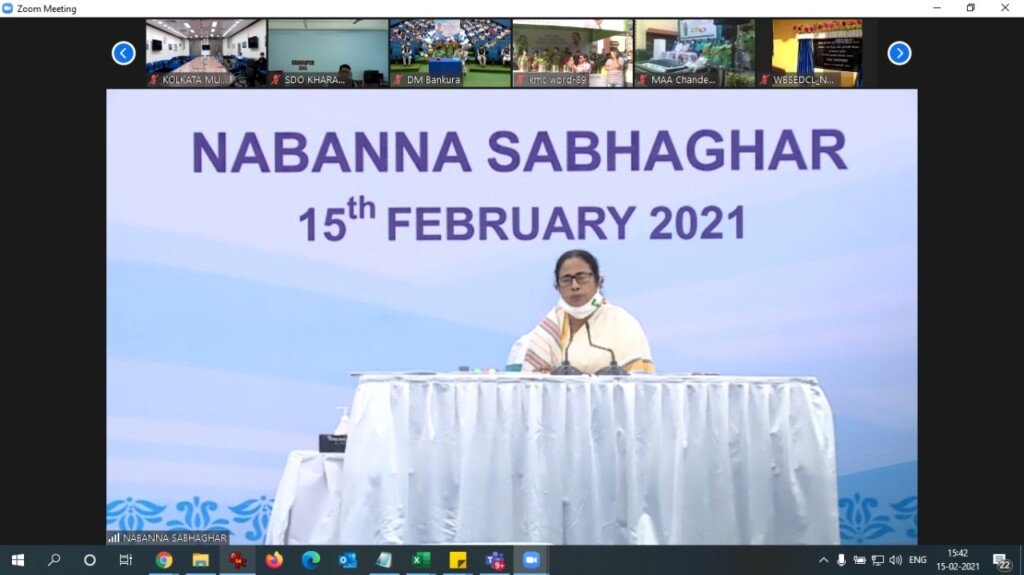The height and width of the screenshot is (575, 1024).
Task: Open Google Chrome from the taskbar
Action: 164,560
